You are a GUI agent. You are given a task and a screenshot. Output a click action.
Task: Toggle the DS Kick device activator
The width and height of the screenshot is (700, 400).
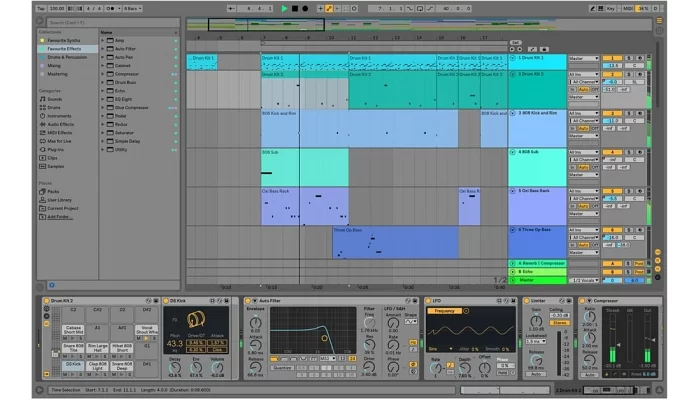pyautogui.click(x=166, y=301)
